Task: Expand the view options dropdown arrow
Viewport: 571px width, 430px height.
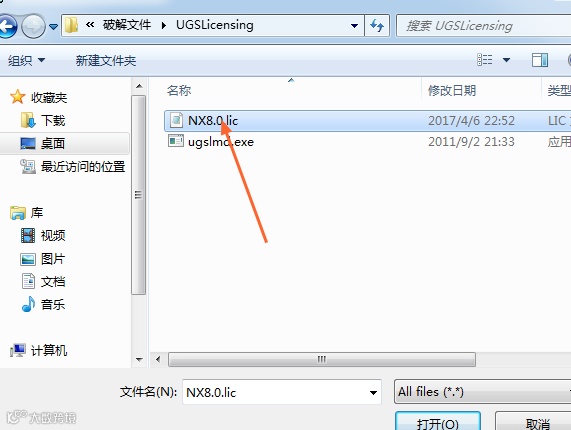Action: pyautogui.click(x=506, y=60)
